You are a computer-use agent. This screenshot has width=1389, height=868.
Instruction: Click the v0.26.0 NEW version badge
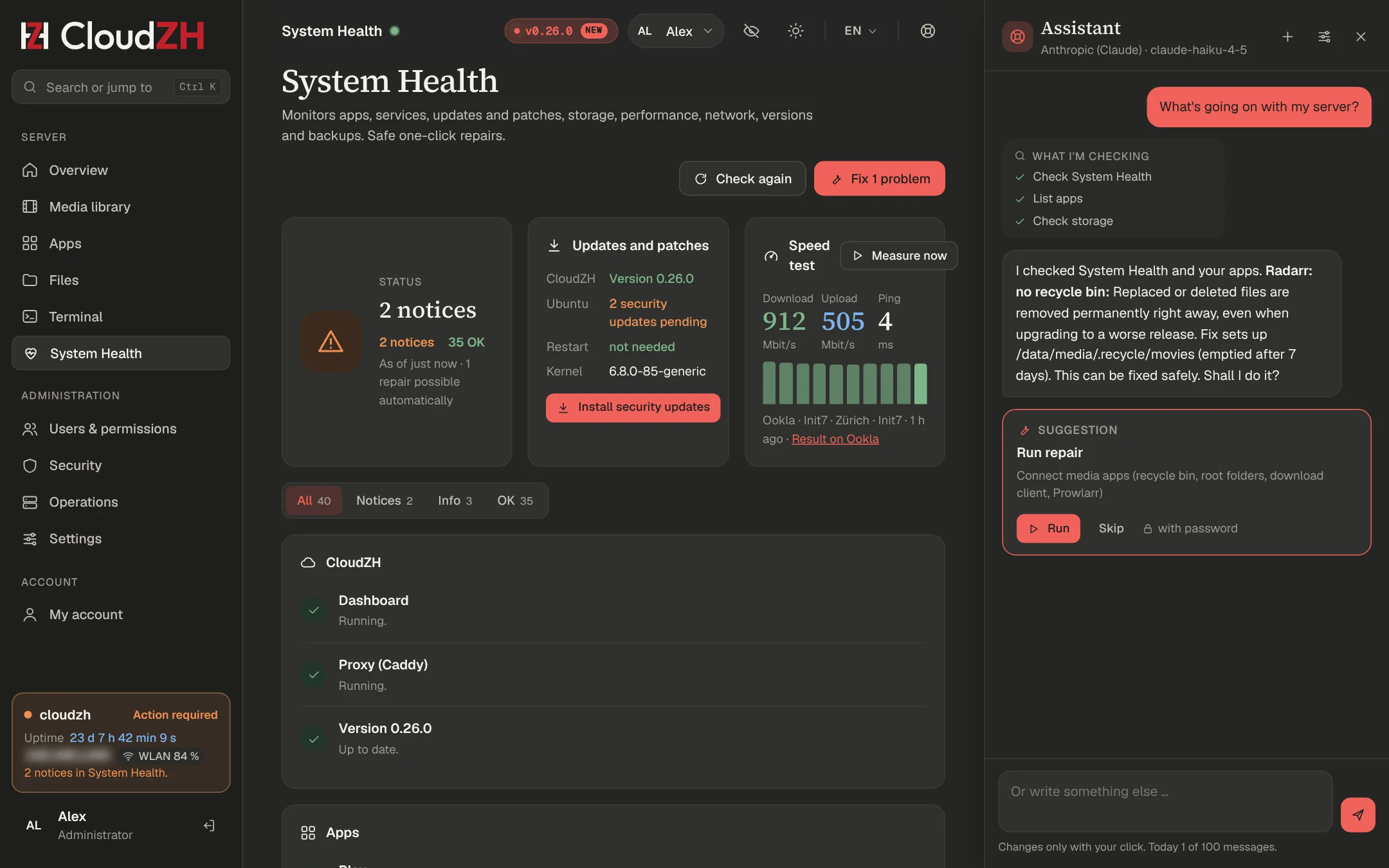561,31
